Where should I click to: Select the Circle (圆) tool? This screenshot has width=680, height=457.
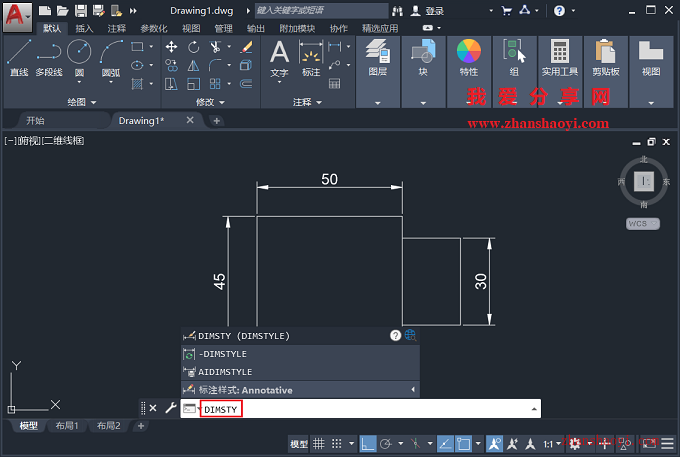coord(79,56)
